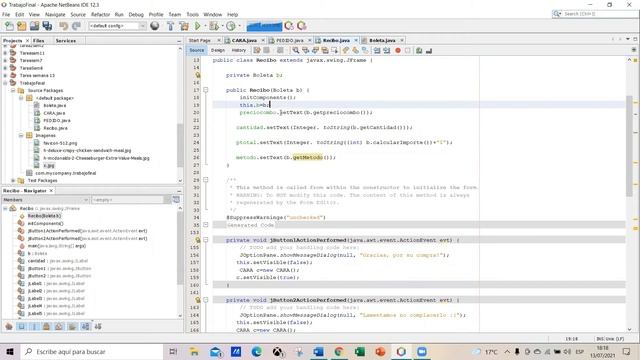The height and width of the screenshot is (360, 640).
Task: Open Microsoft Edge from the taskbar
Action: click(x=256, y=352)
